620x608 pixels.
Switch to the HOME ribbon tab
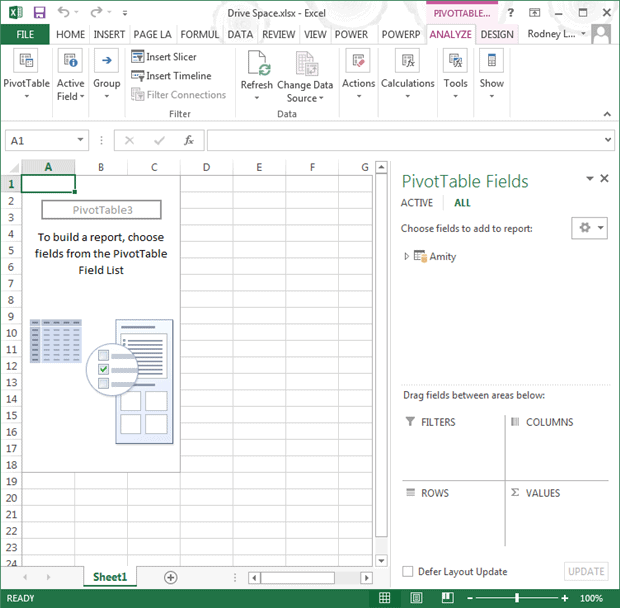(x=70, y=34)
